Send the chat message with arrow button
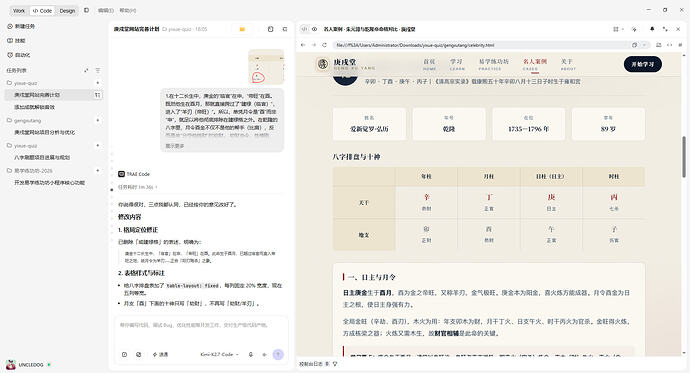Image resolution: width=690 pixels, height=373 pixels. coord(278,355)
